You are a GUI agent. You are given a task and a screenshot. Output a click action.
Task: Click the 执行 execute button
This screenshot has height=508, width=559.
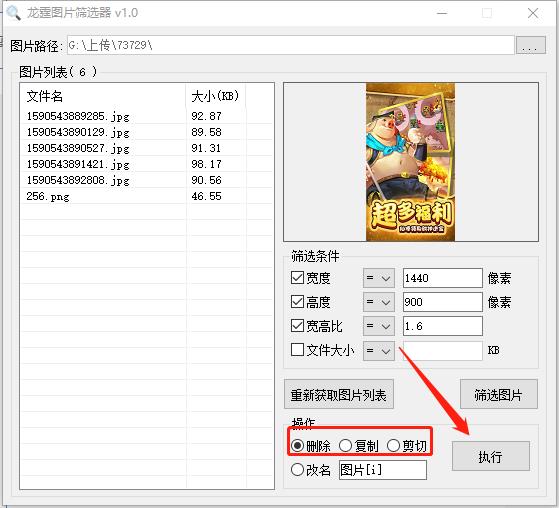491,456
